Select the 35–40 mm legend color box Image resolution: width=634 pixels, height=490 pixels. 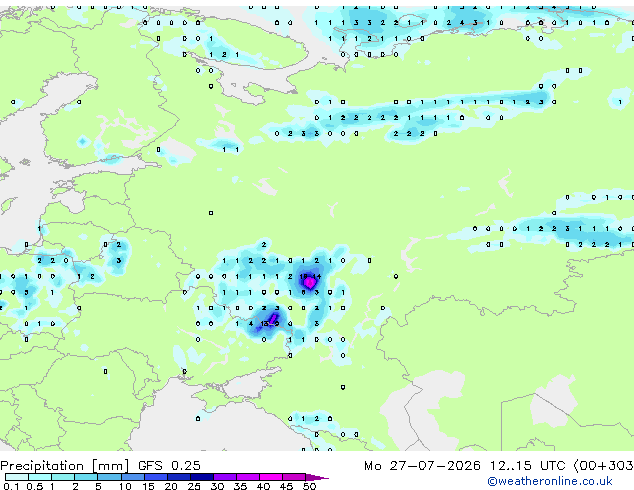[x=248, y=477]
